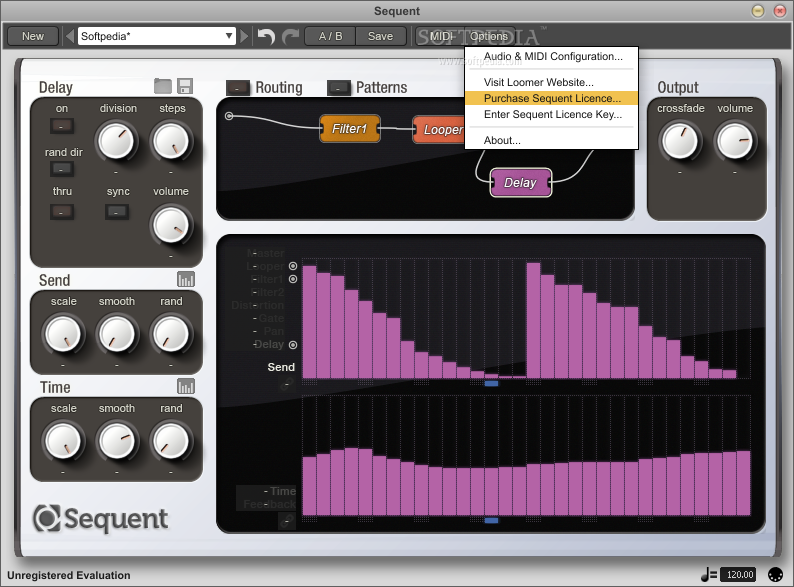Select the Looper lane radio marker

(x=293, y=266)
